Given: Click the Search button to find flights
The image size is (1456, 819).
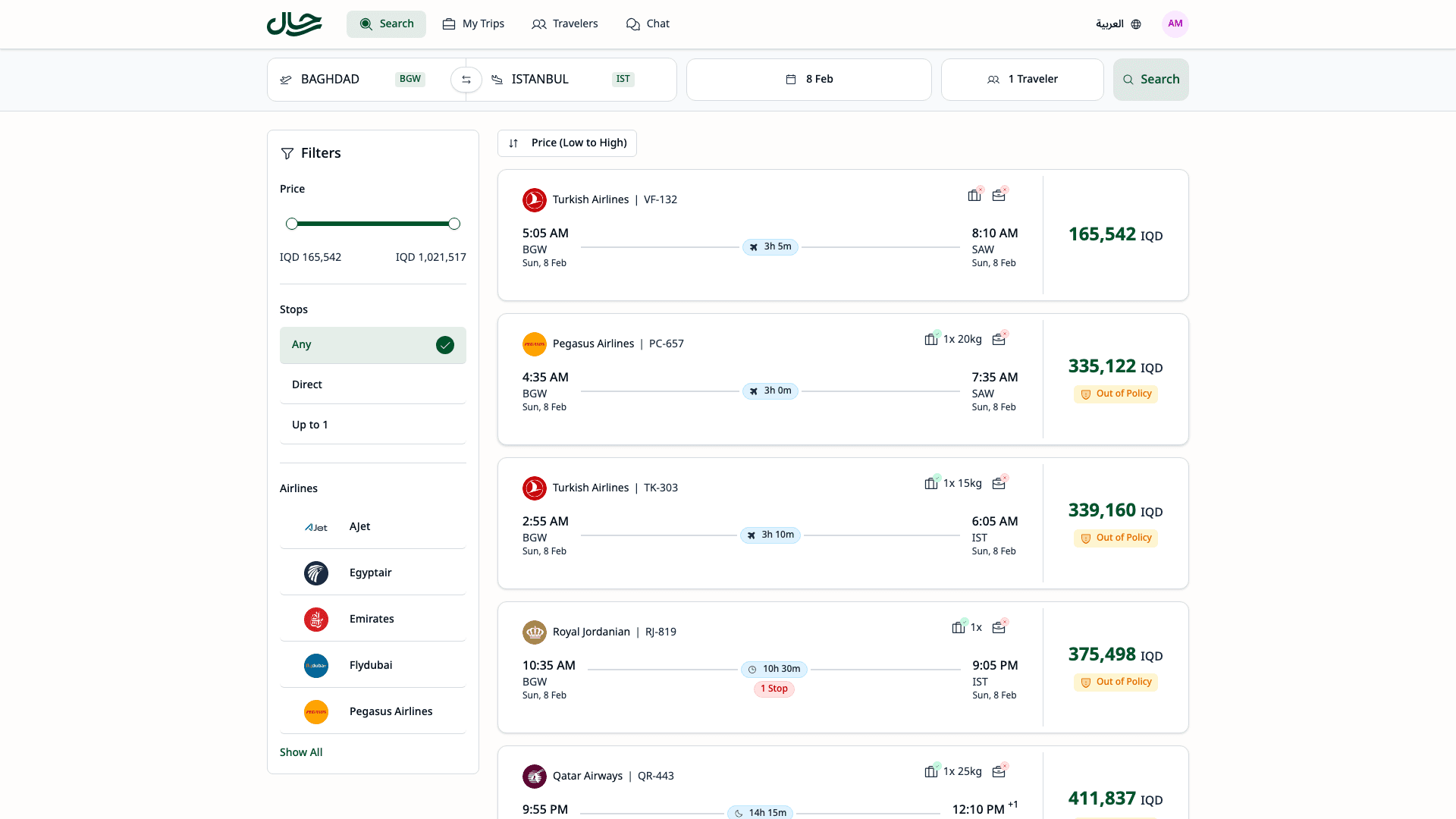Looking at the screenshot, I should point(1150,79).
